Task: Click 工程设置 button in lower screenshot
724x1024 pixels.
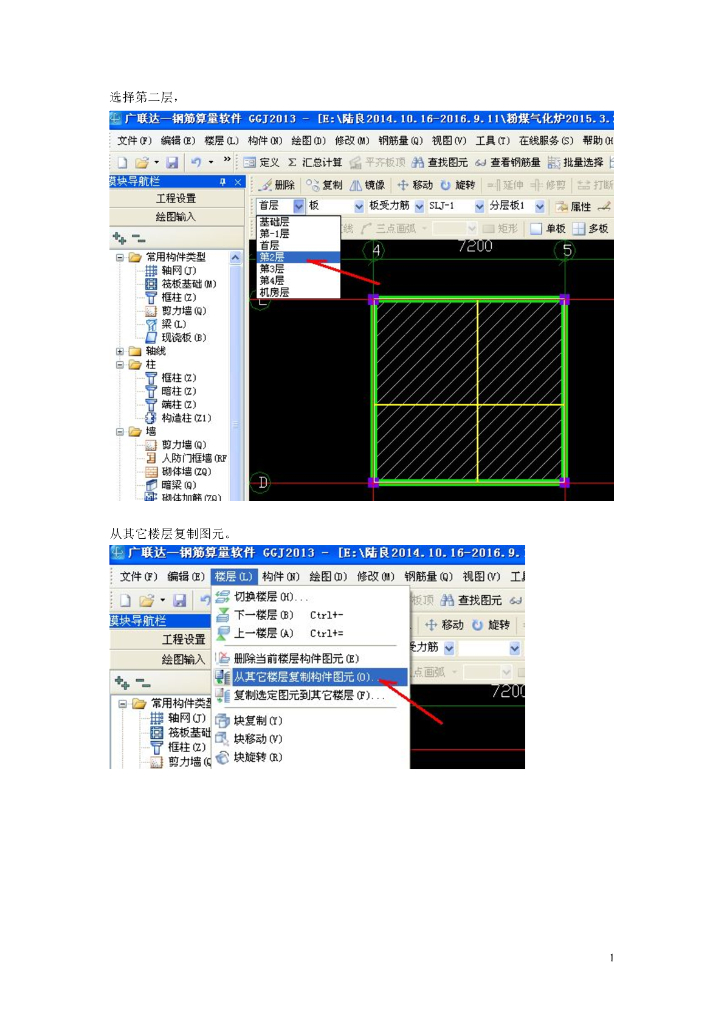Action: 161,639
